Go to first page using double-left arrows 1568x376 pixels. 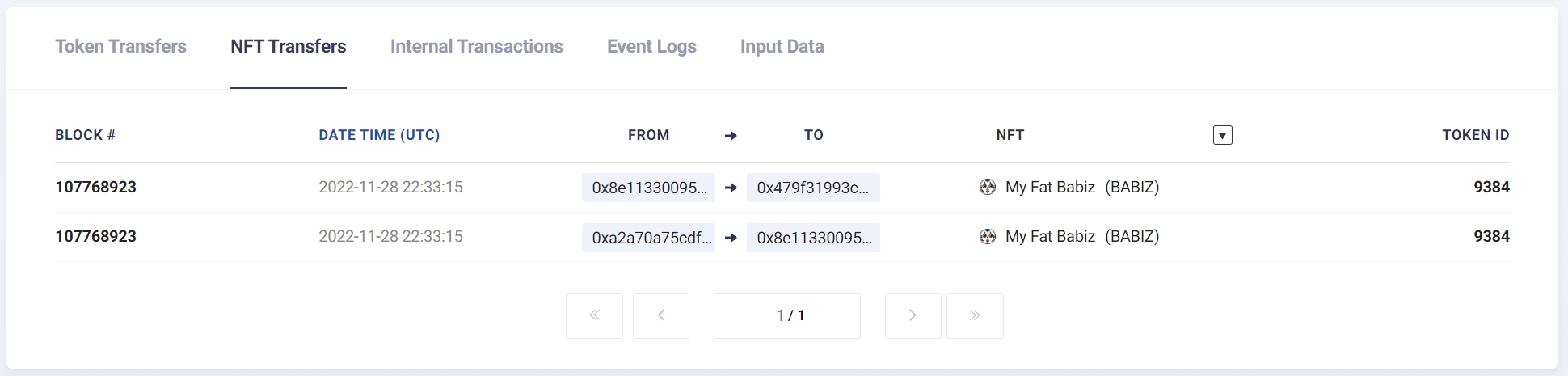(x=594, y=315)
